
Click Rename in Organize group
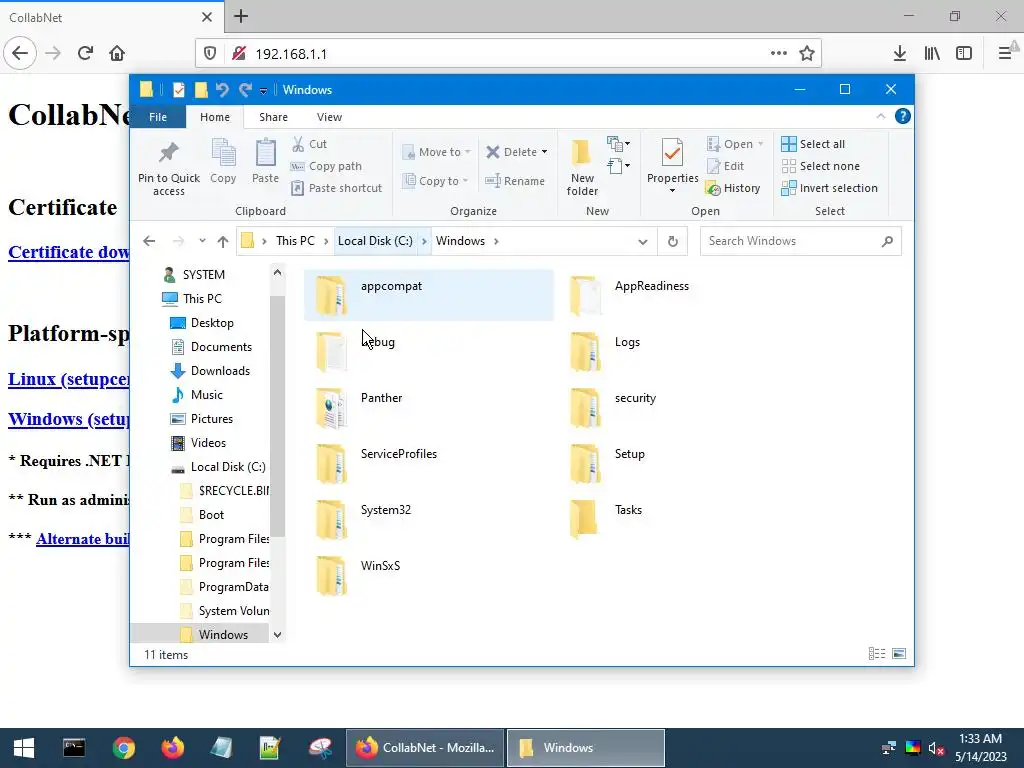point(515,181)
